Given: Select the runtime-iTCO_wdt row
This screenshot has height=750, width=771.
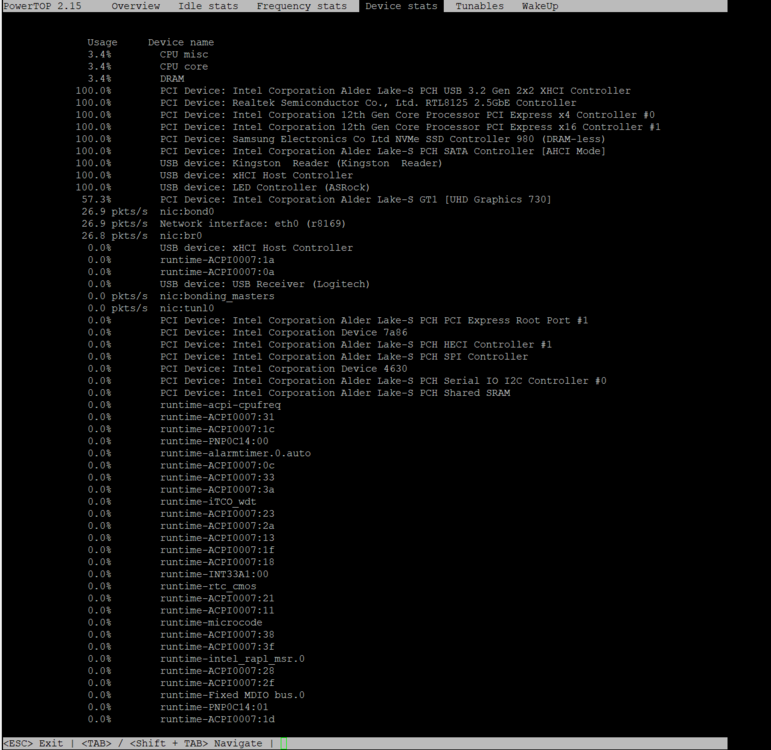Looking at the screenshot, I should click(x=172, y=502).
